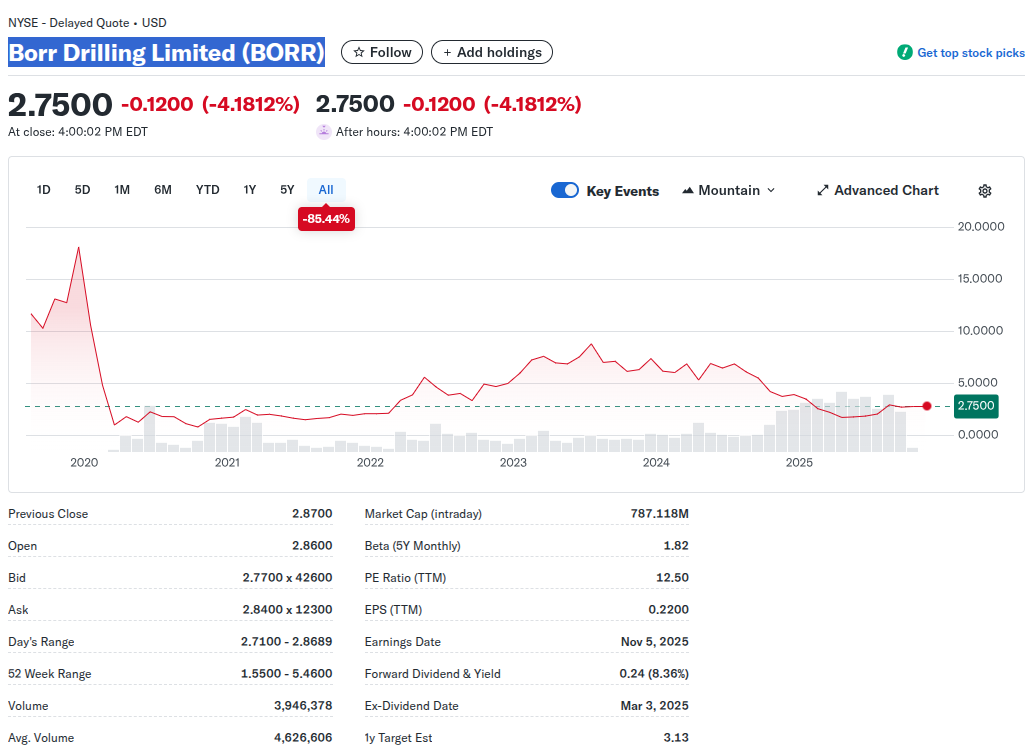Show the YTD chart range
Screen dimensions: 1030x756
coord(207,190)
